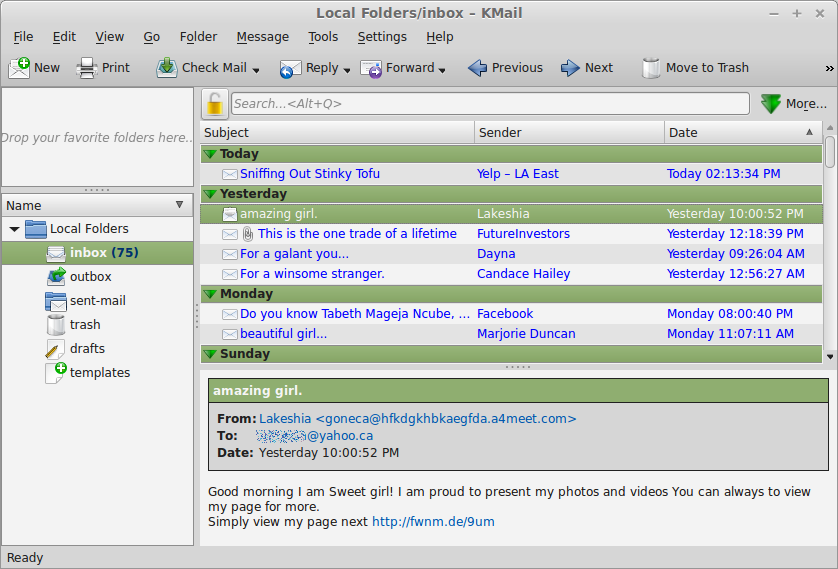838x569 pixels.
Task: Select the outbox folder label
Action: point(90,277)
